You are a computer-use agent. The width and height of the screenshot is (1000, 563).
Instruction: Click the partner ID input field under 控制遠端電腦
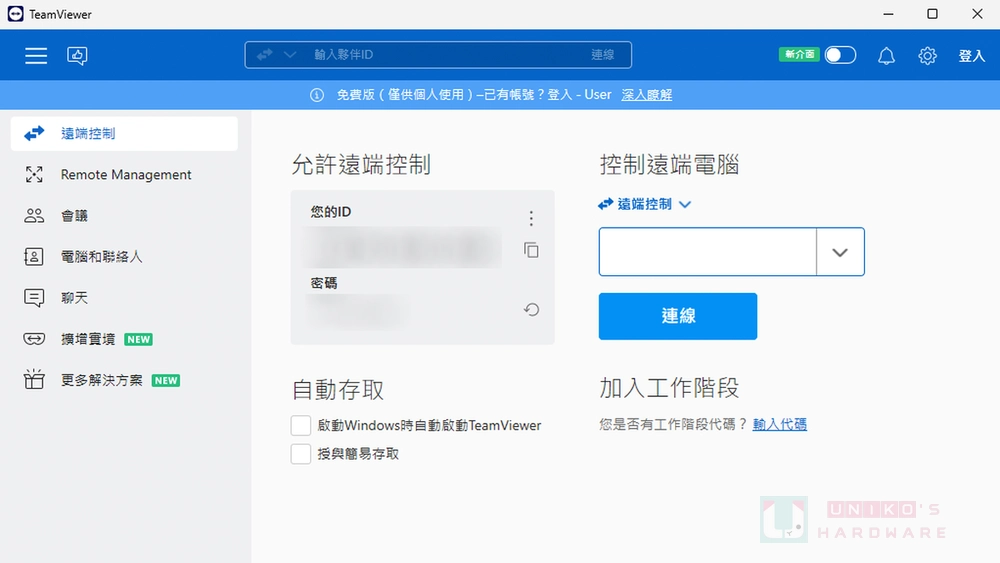click(707, 252)
